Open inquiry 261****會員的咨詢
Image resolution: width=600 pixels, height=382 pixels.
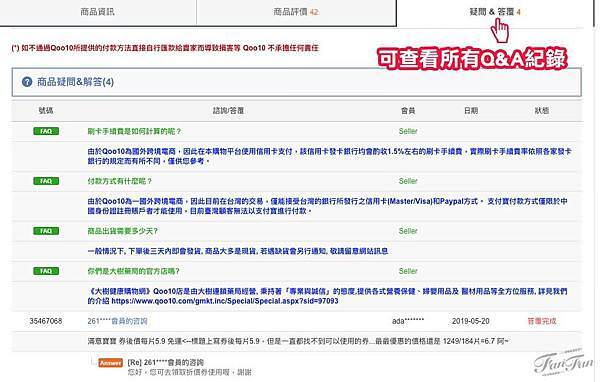tap(117, 321)
